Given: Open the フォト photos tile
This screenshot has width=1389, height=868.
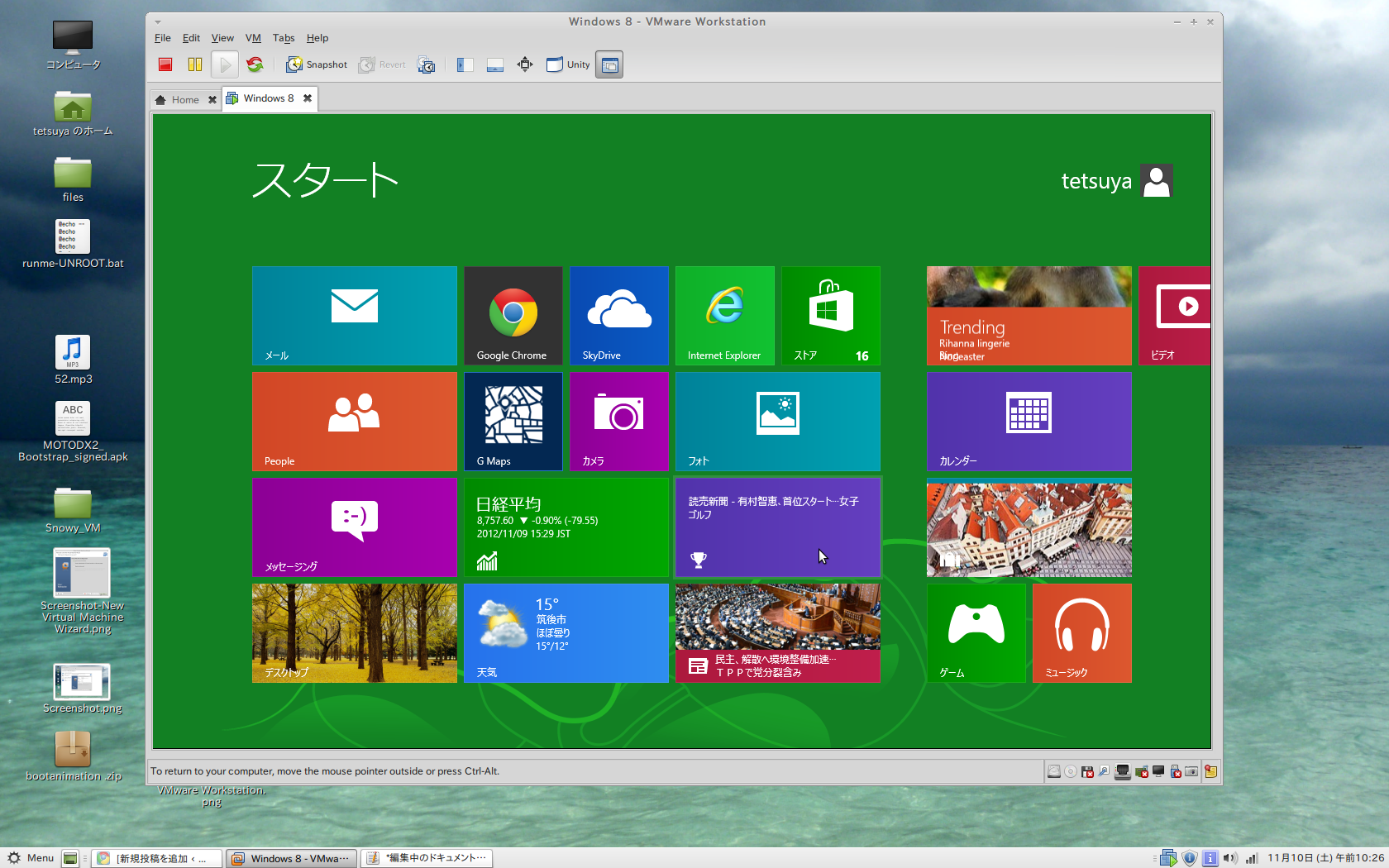Looking at the screenshot, I should pos(778,422).
